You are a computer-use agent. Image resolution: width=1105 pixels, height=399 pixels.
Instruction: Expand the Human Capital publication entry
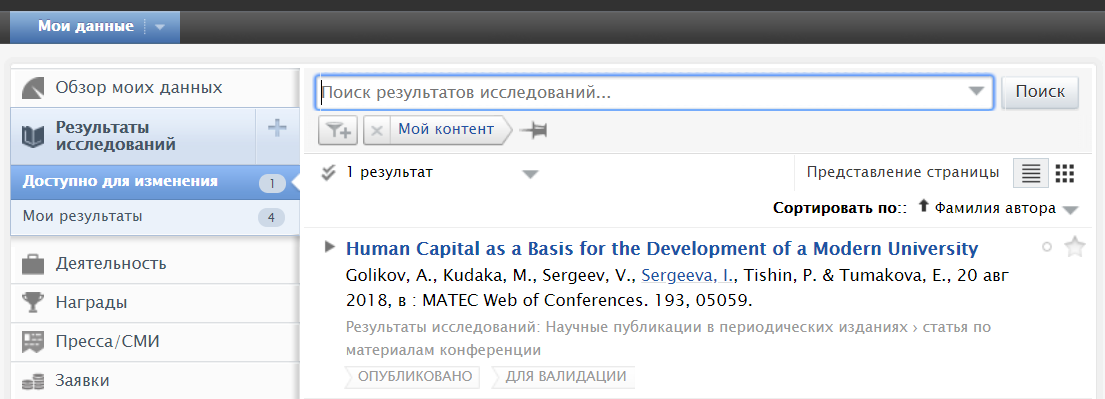tap(329, 247)
